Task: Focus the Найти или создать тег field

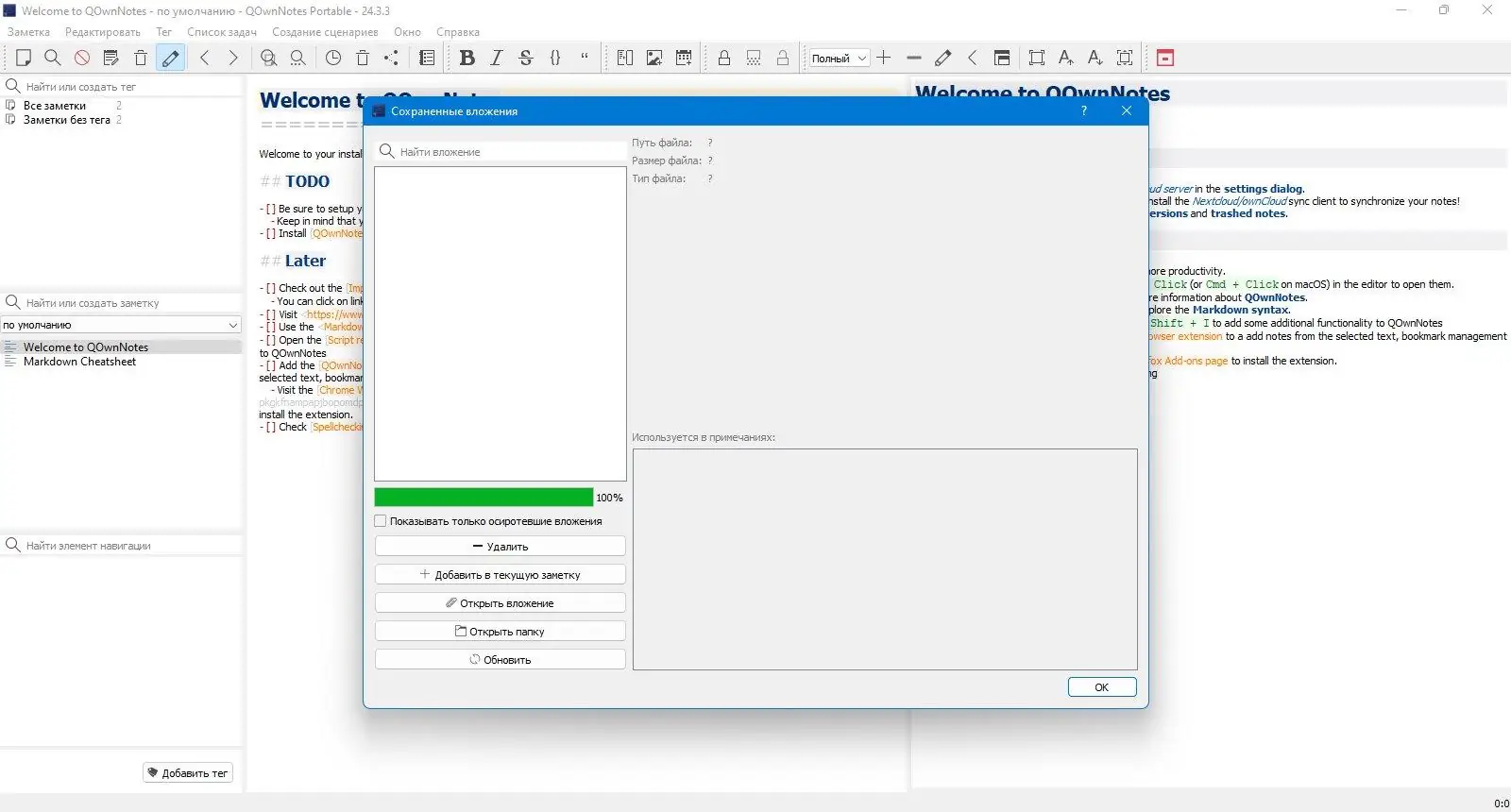Action: (122, 87)
